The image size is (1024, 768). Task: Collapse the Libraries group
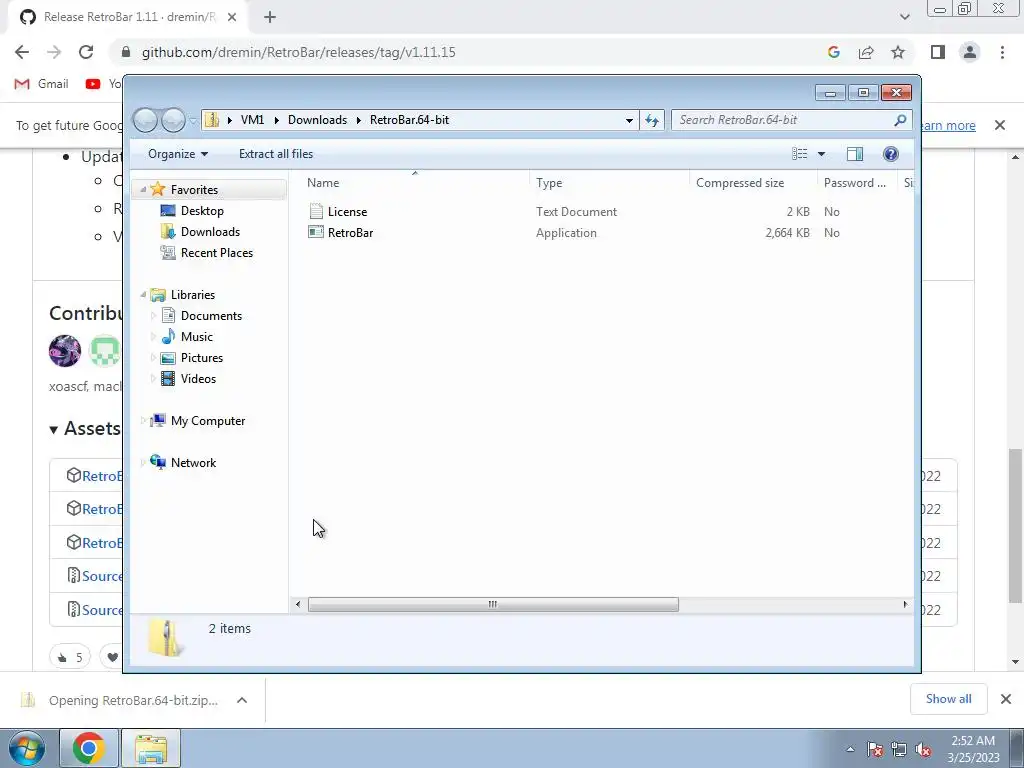pos(143,295)
